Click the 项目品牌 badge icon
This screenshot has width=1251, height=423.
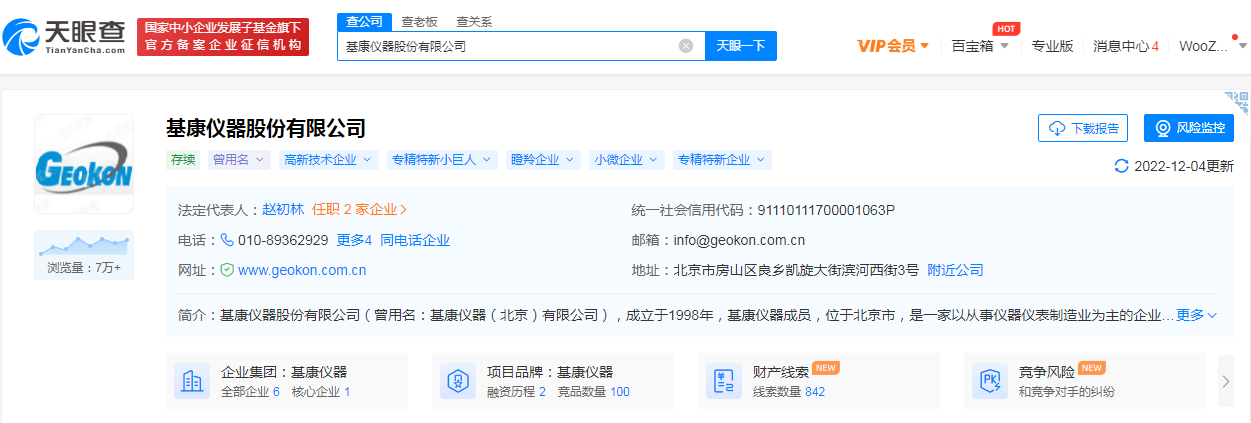pyautogui.click(x=456, y=381)
